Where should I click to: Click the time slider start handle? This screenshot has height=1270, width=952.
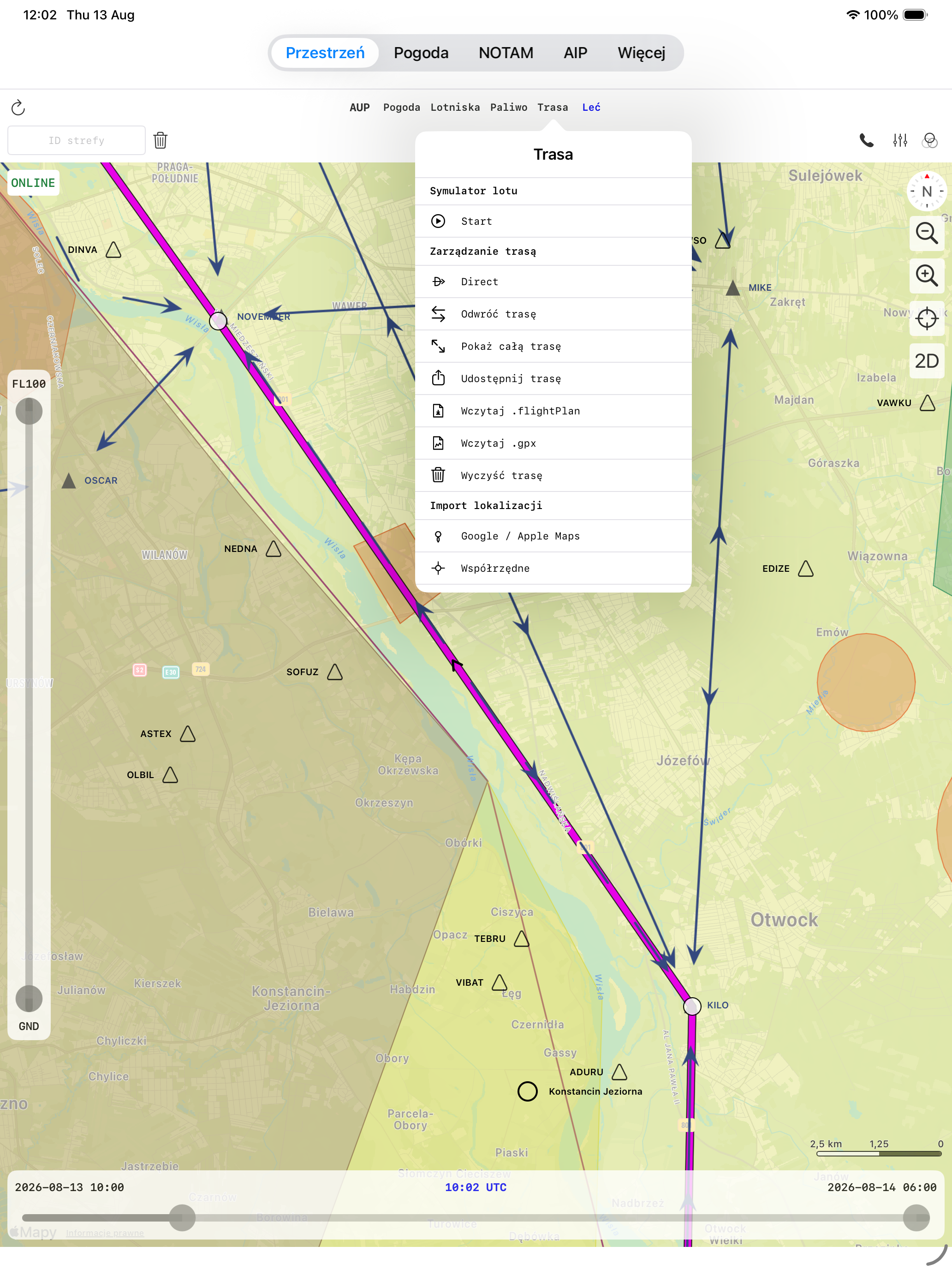(183, 1218)
